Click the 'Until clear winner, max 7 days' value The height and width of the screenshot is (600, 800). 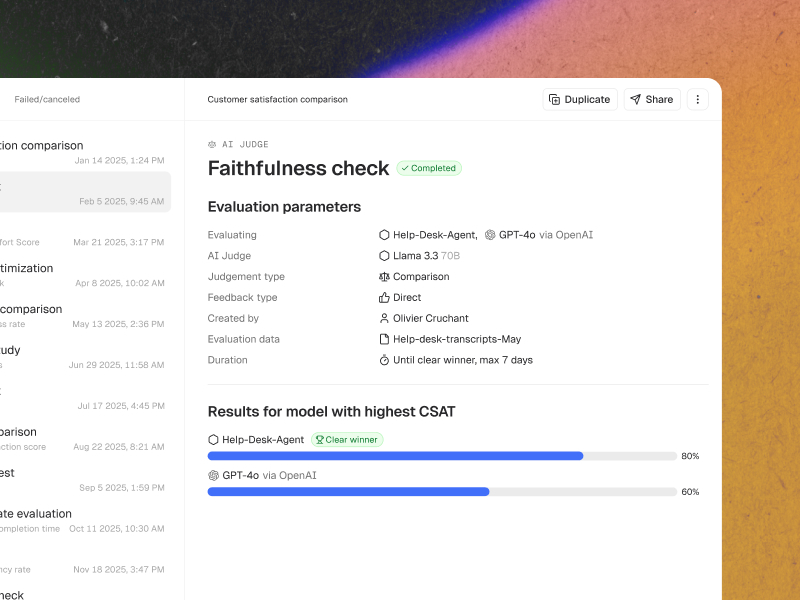point(463,360)
